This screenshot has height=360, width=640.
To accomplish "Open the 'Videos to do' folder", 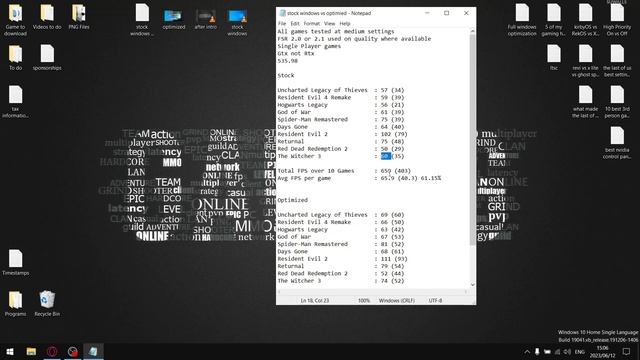I will [x=47, y=16].
